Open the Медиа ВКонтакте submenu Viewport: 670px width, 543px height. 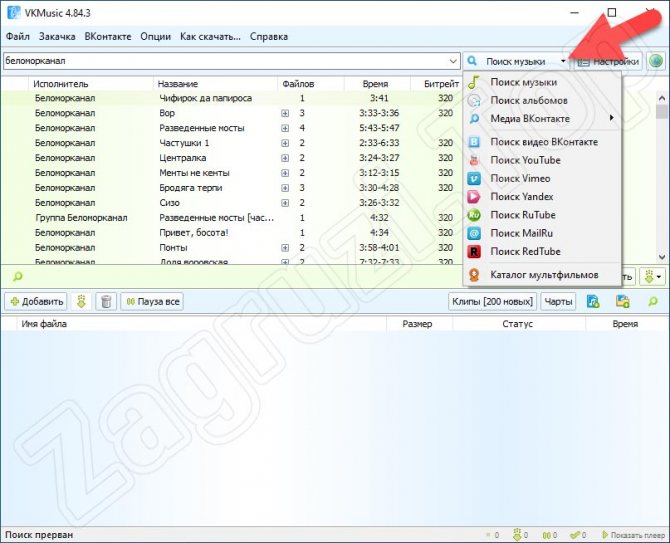click(530, 119)
